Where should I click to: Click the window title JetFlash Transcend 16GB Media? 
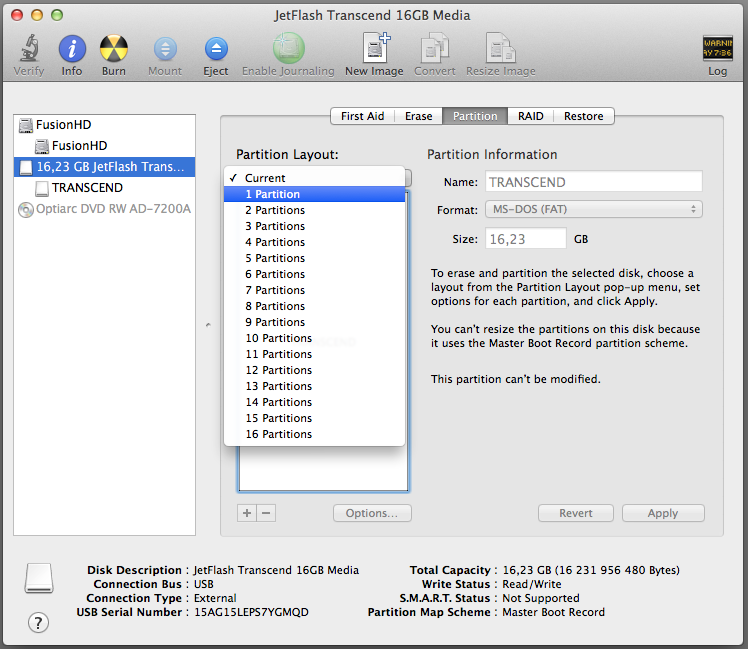372,15
